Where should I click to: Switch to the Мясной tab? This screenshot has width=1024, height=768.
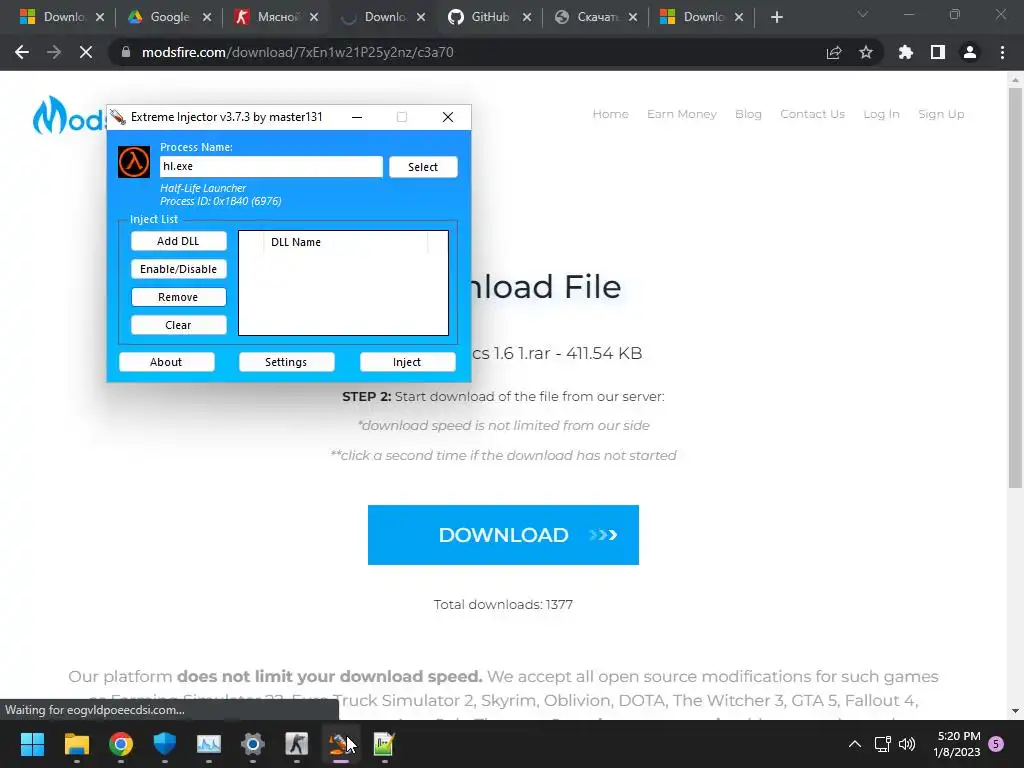[x=276, y=17]
